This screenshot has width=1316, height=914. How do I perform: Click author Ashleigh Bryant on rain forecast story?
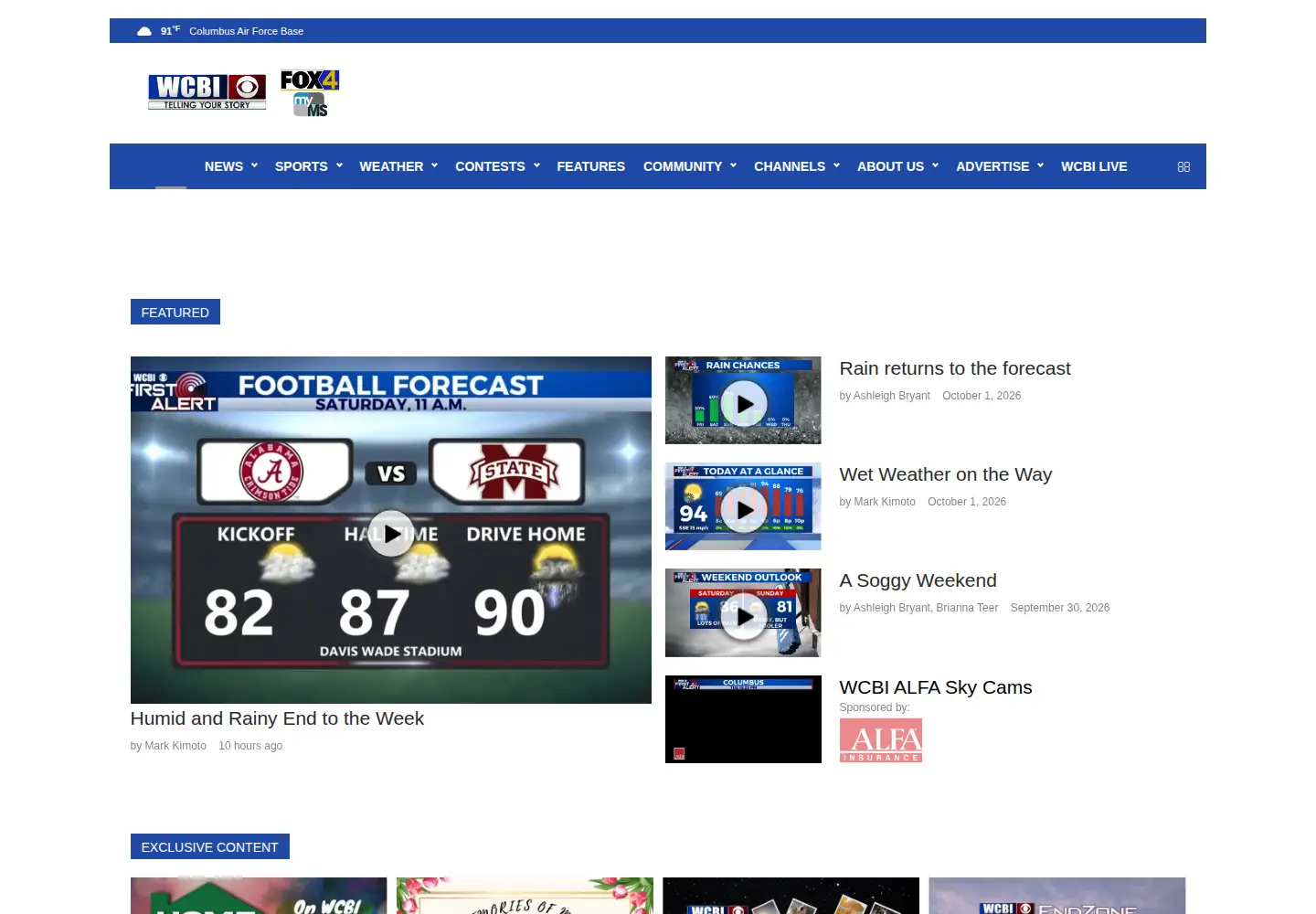892,396
